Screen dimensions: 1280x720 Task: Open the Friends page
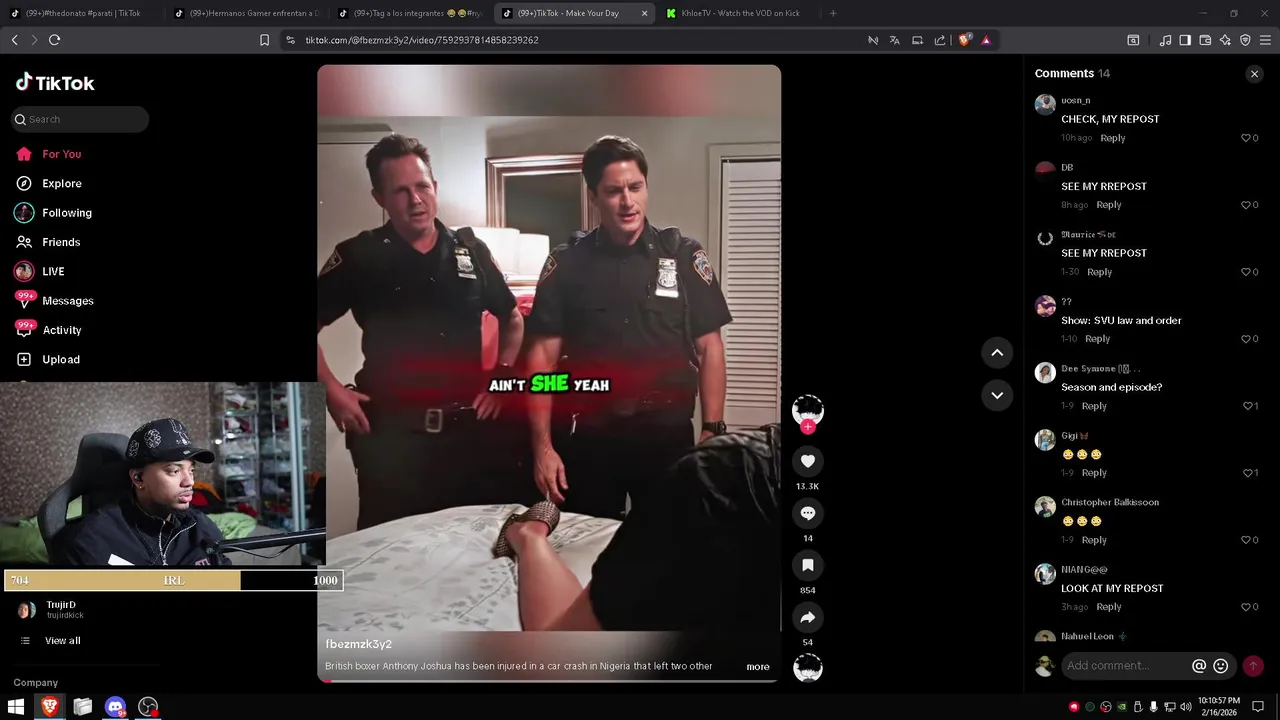tap(60, 242)
